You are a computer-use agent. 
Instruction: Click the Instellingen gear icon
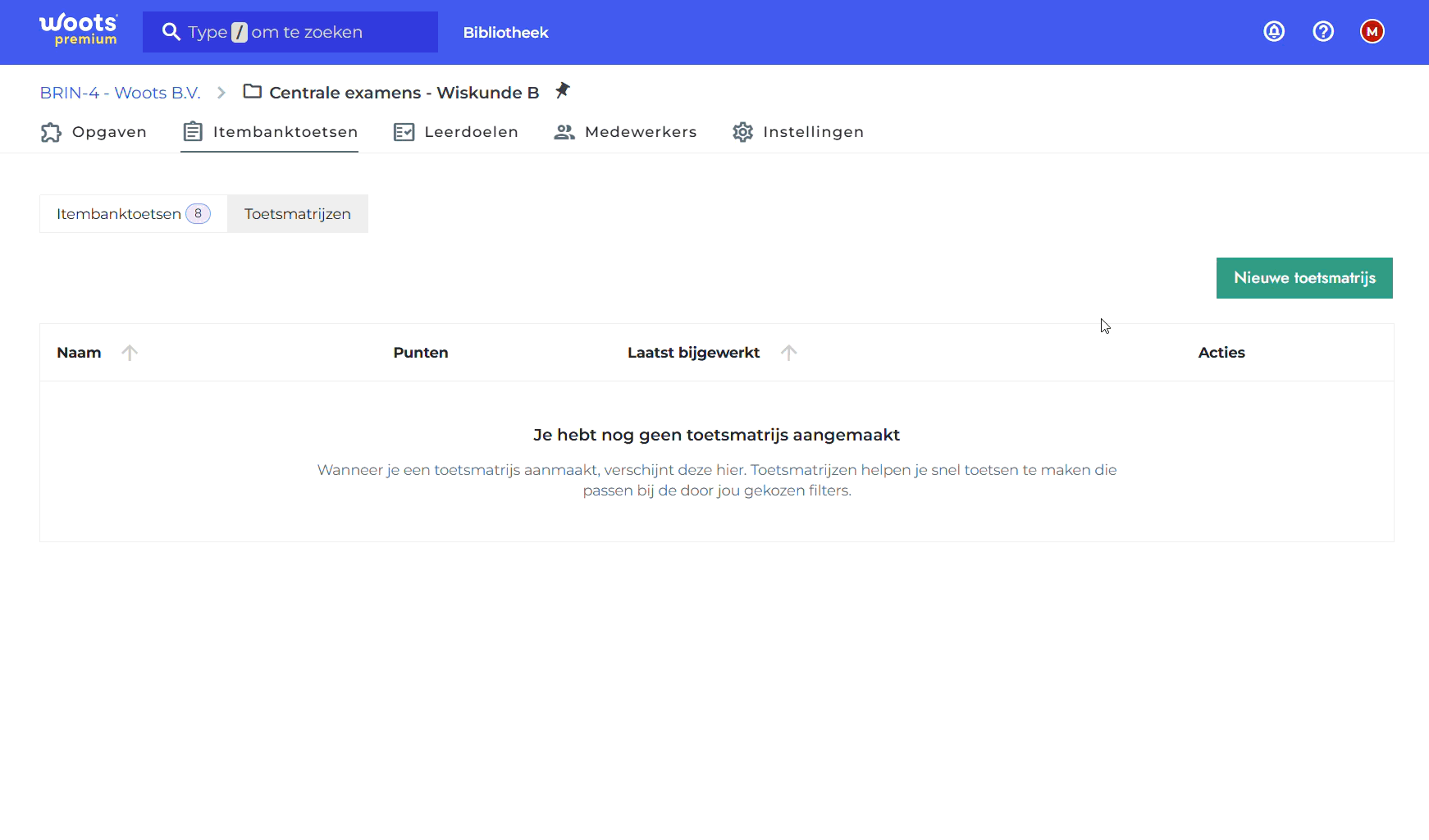click(x=742, y=132)
